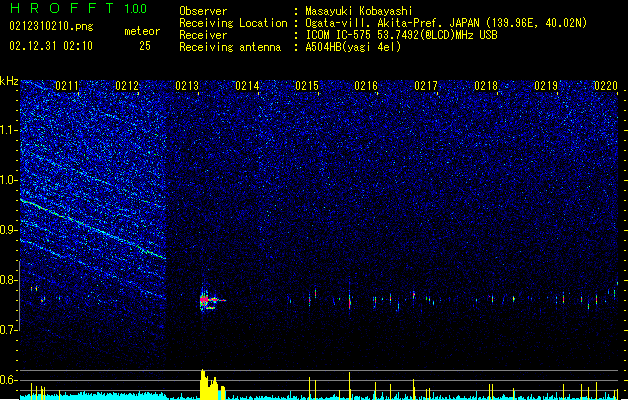Click the 0.9 kHz axis label
This screenshot has width=629, height=400.
(9, 230)
